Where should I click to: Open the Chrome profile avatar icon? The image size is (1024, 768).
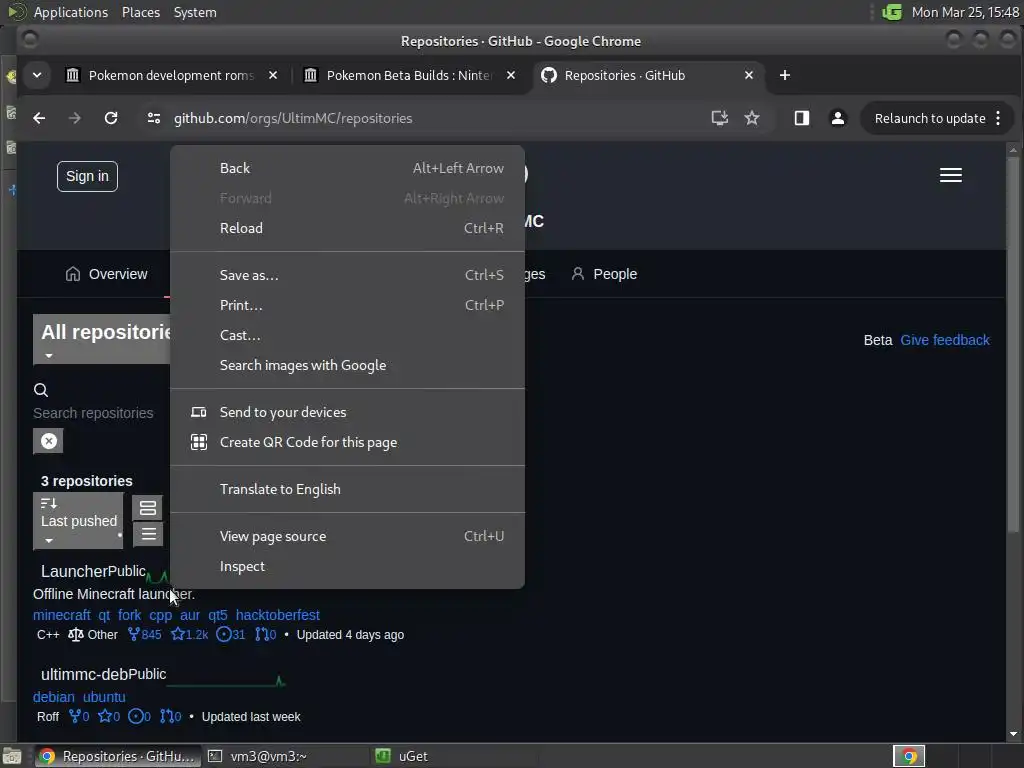[x=837, y=118]
